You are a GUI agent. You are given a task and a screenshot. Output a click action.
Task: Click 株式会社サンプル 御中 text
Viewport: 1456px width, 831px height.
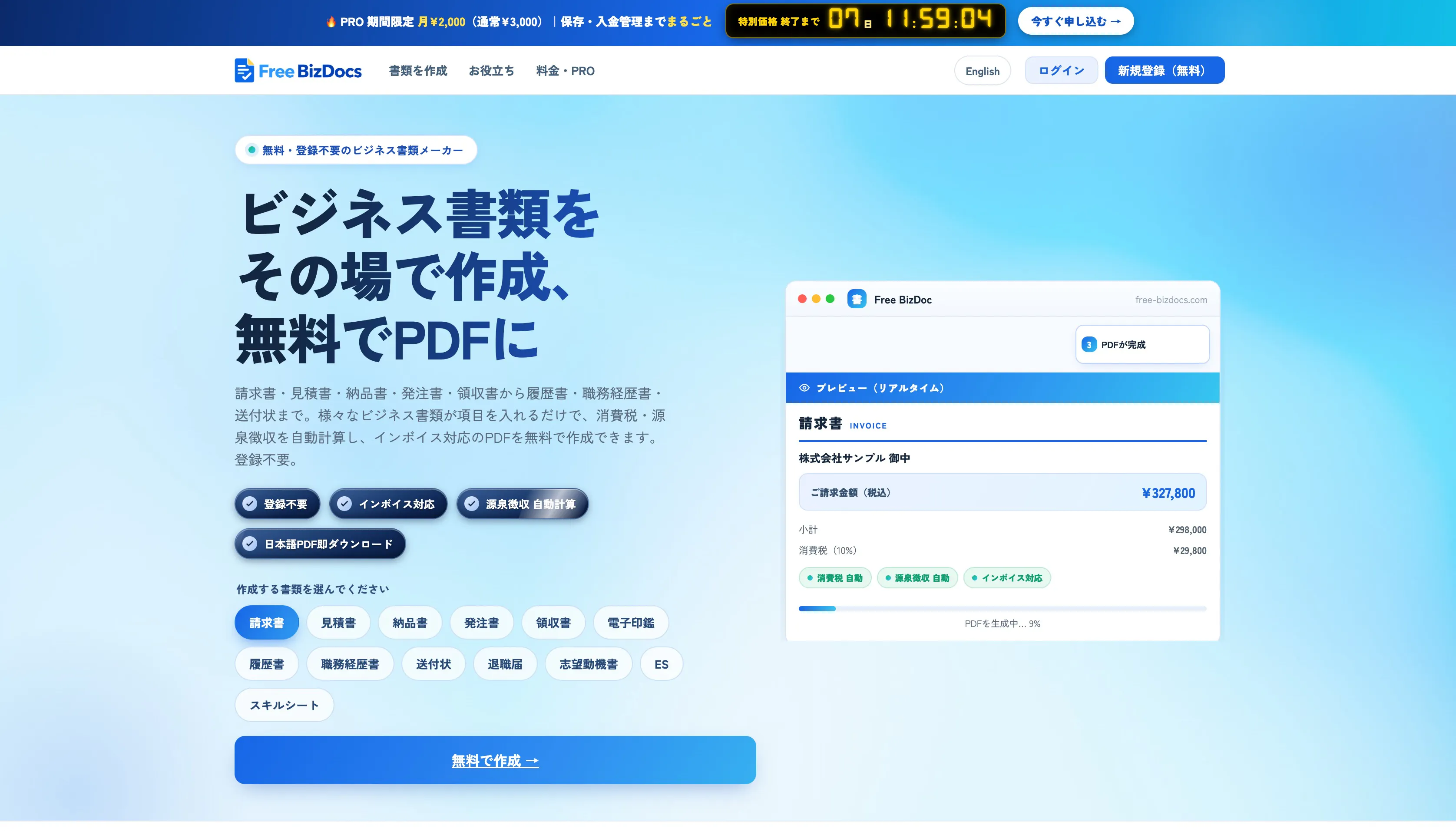pyautogui.click(x=854, y=458)
